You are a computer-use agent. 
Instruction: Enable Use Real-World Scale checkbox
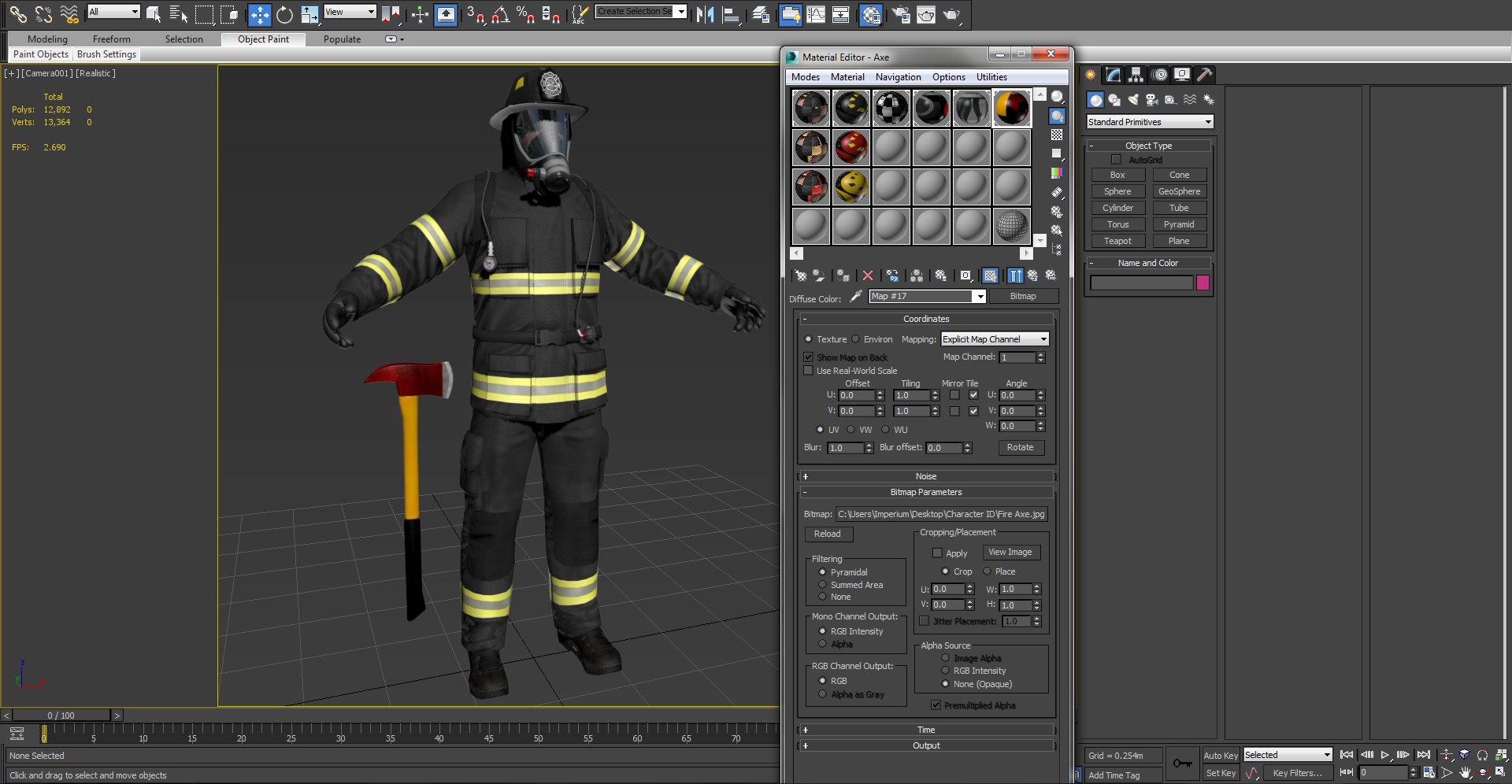click(x=808, y=371)
